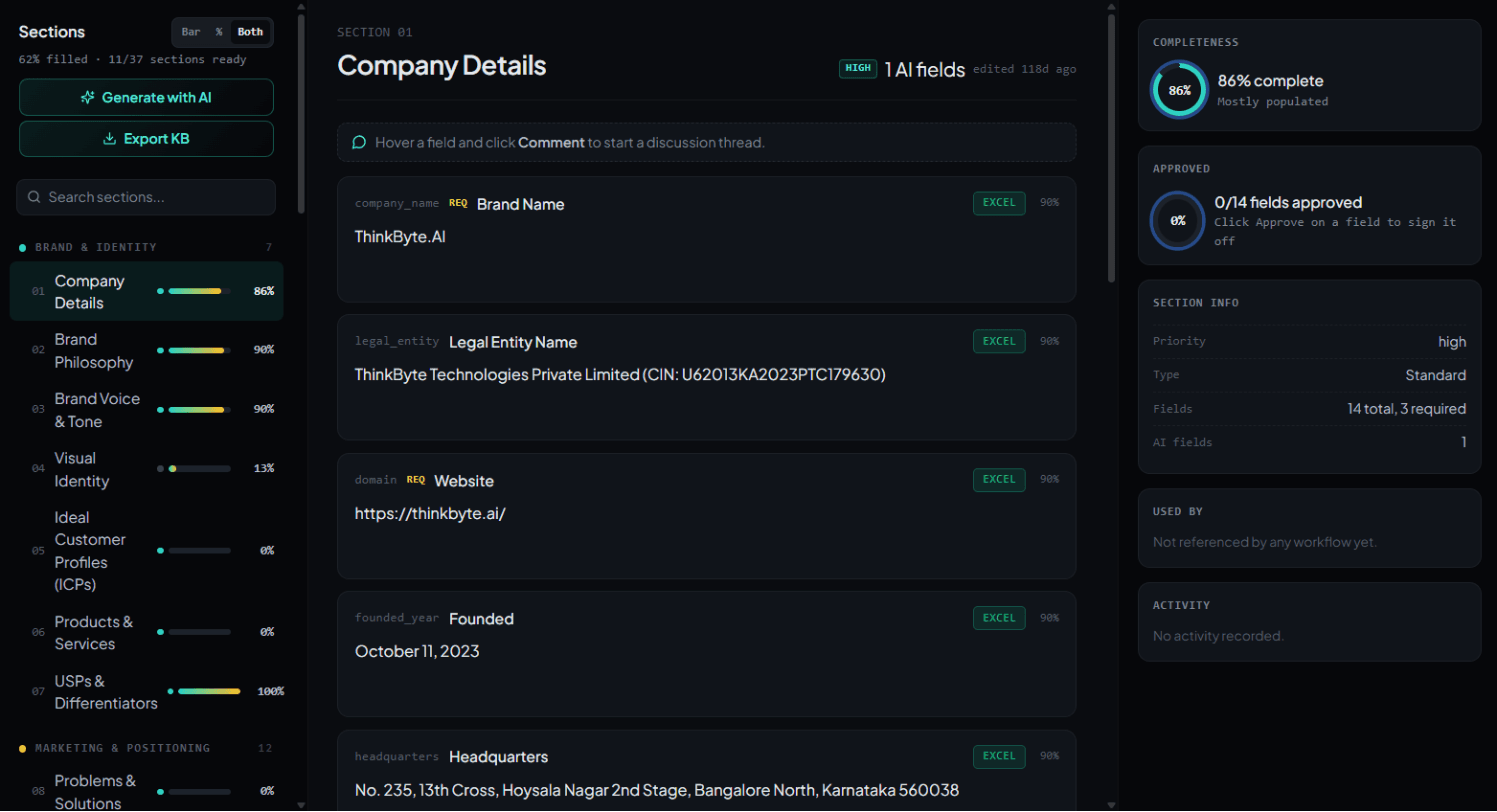Viewport: 1497px width, 812px height.
Task: Click the Export KB button
Action: (x=146, y=139)
